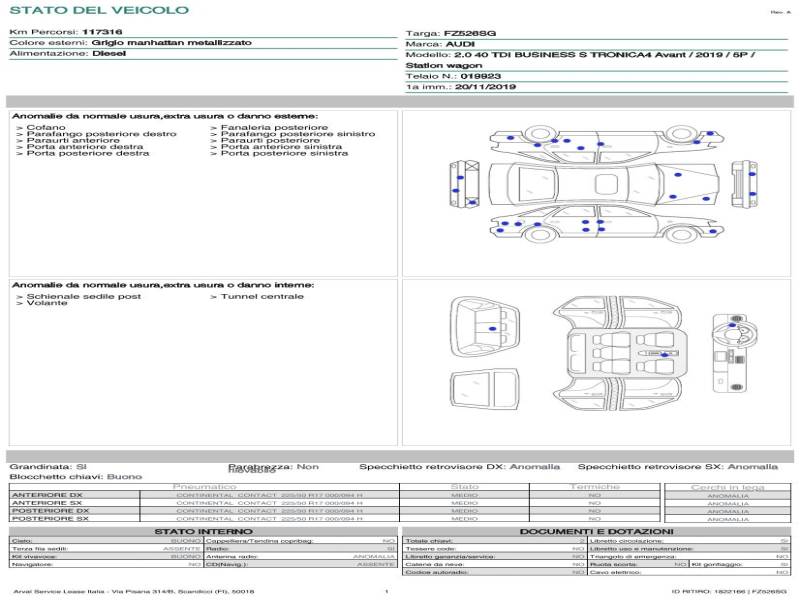Select the 'Marca: AUDI' field
Screen dimensions: 800x600
tap(440, 44)
